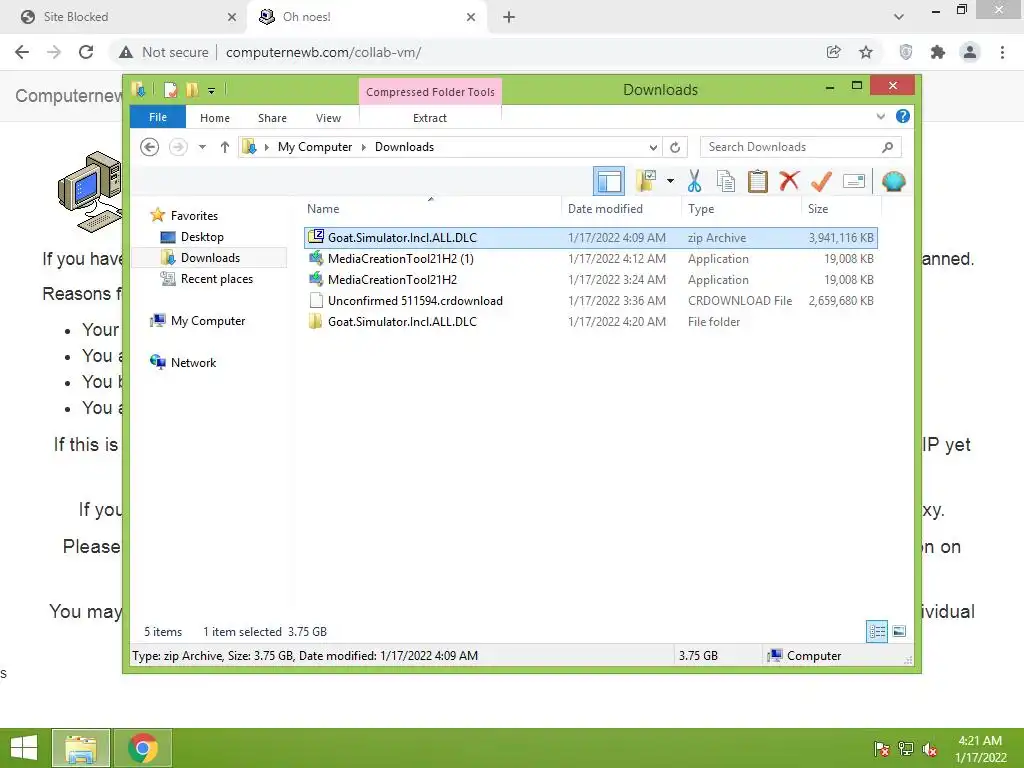Cut the selected file with the scissors icon
1024x768 pixels.
coord(694,181)
